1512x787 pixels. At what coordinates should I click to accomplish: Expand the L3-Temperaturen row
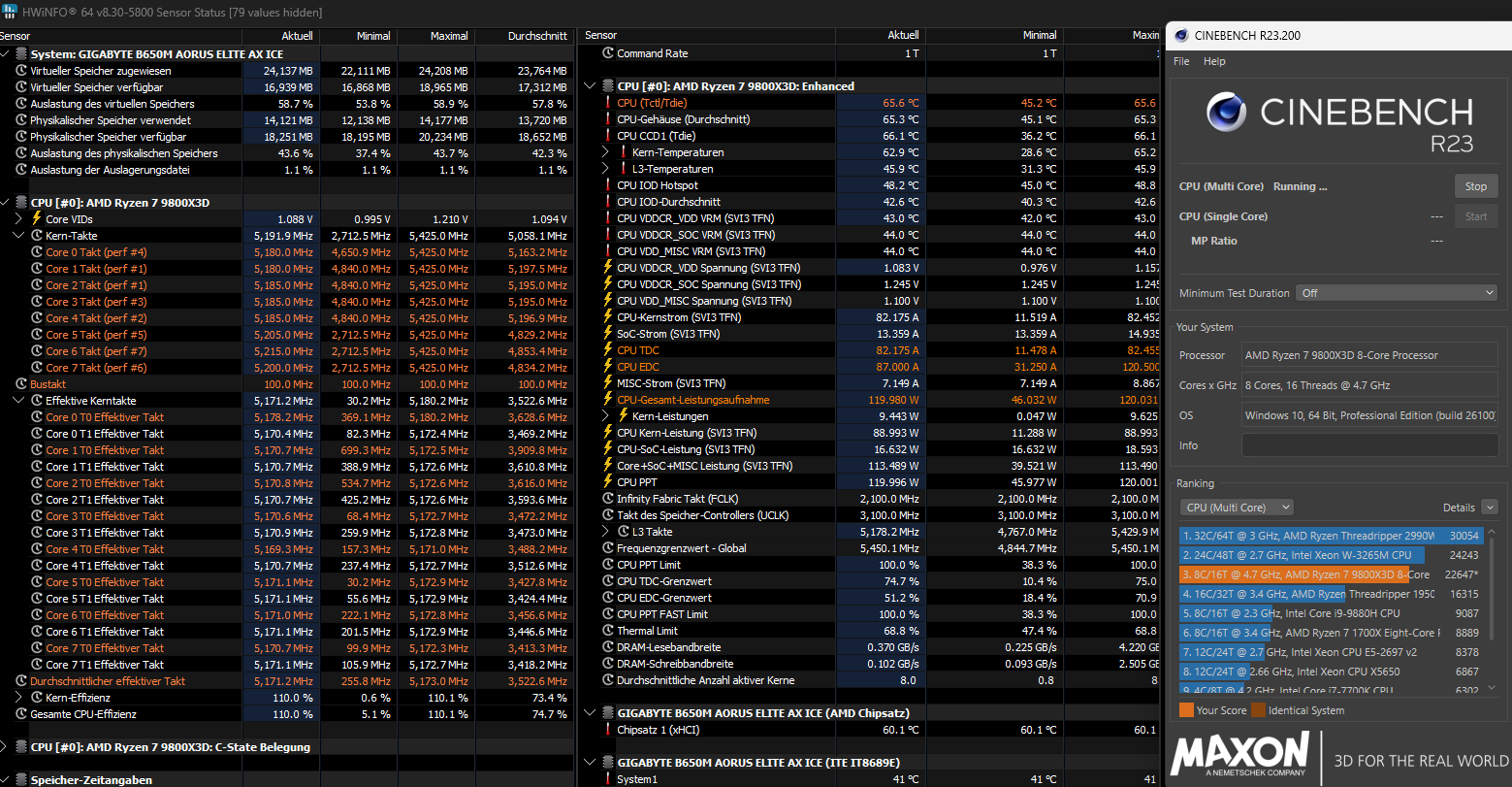coord(605,169)
